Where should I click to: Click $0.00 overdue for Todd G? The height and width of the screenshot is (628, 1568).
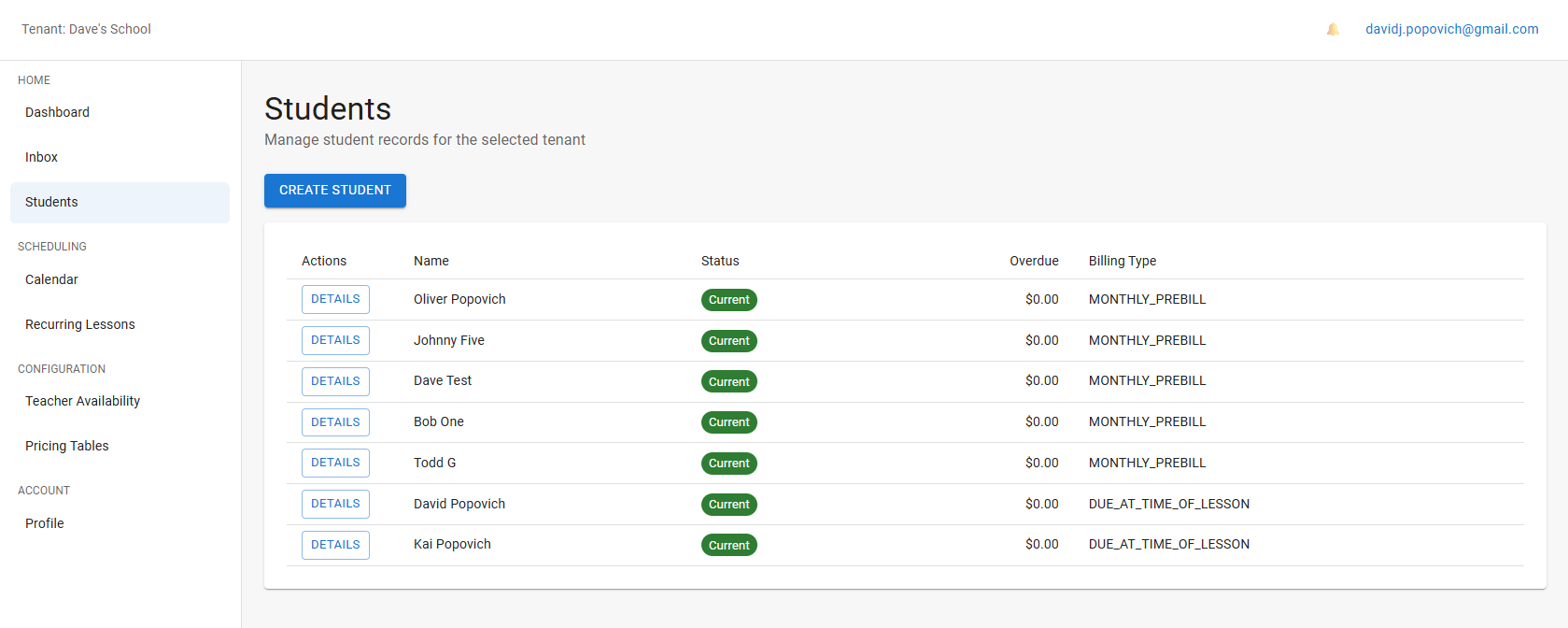1042,463
